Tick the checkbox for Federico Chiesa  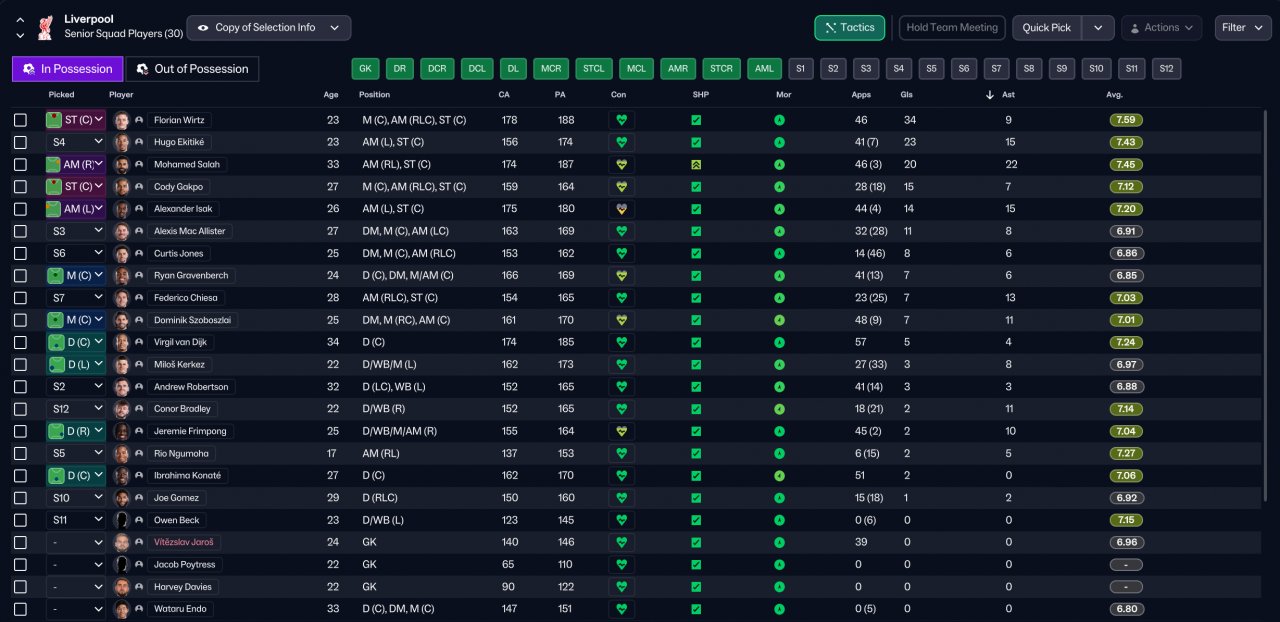20,298
